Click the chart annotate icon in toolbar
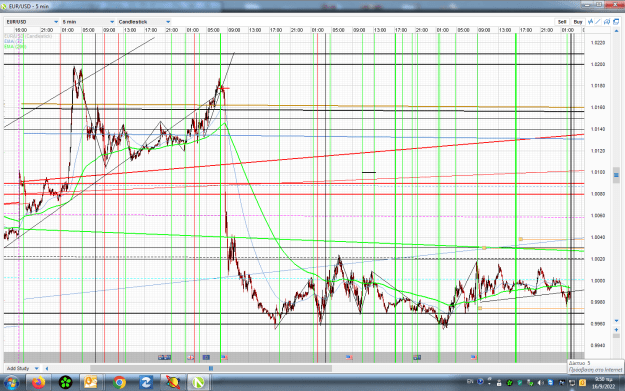Screen dimensions: 625x391 click(x=607, y=22)
